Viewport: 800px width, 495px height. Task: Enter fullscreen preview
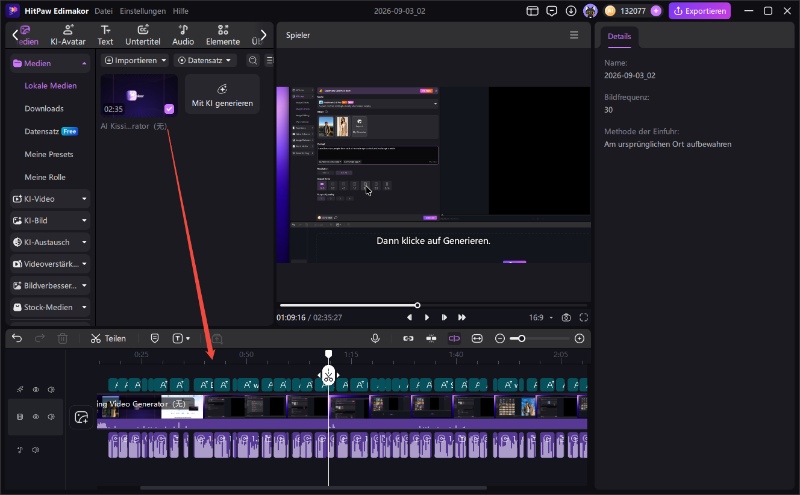point(584,317)
